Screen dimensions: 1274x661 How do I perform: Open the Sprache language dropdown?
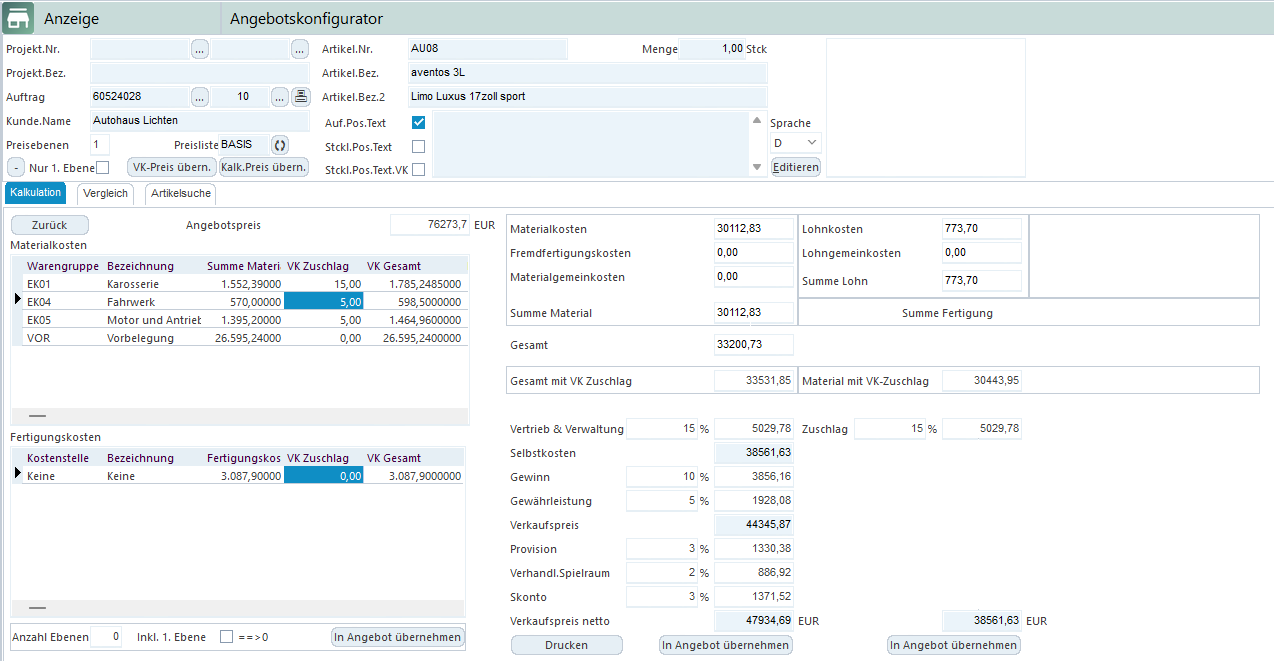tap(796, 143)
